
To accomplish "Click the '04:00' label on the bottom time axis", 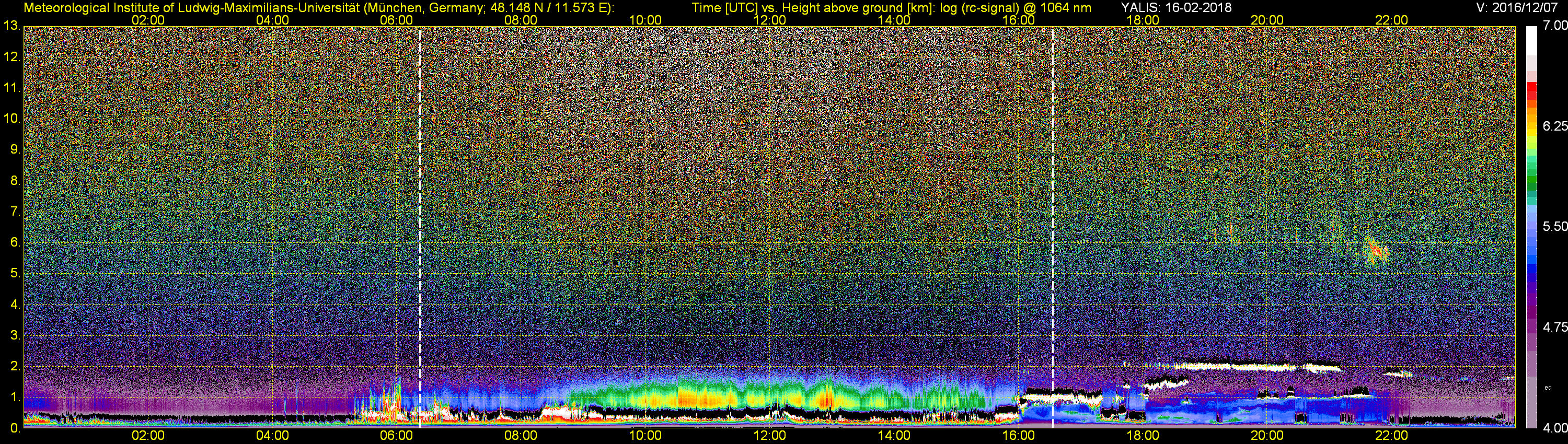I will (x=272, y=436).
